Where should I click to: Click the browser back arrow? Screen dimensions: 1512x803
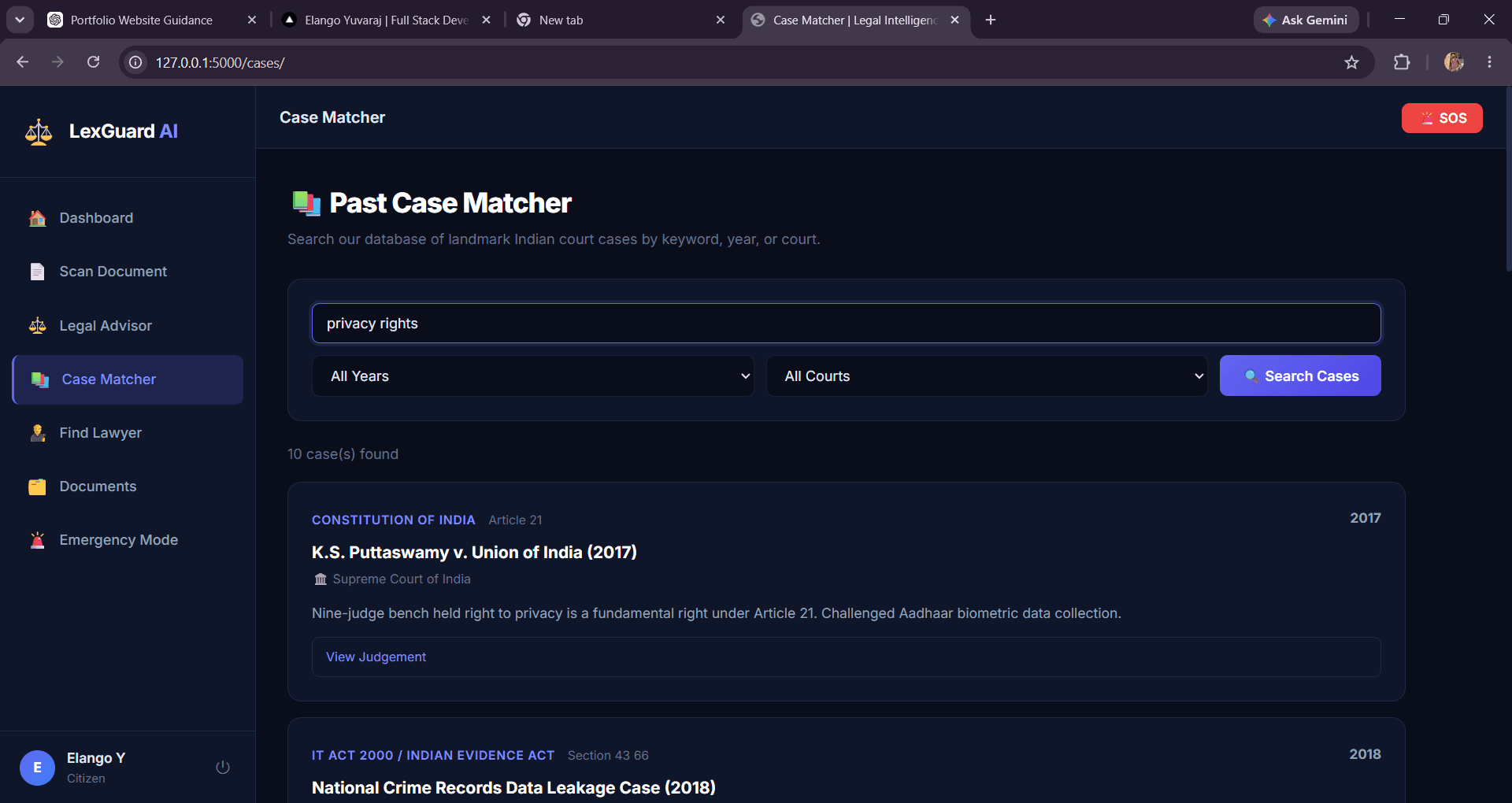point(22,62)
